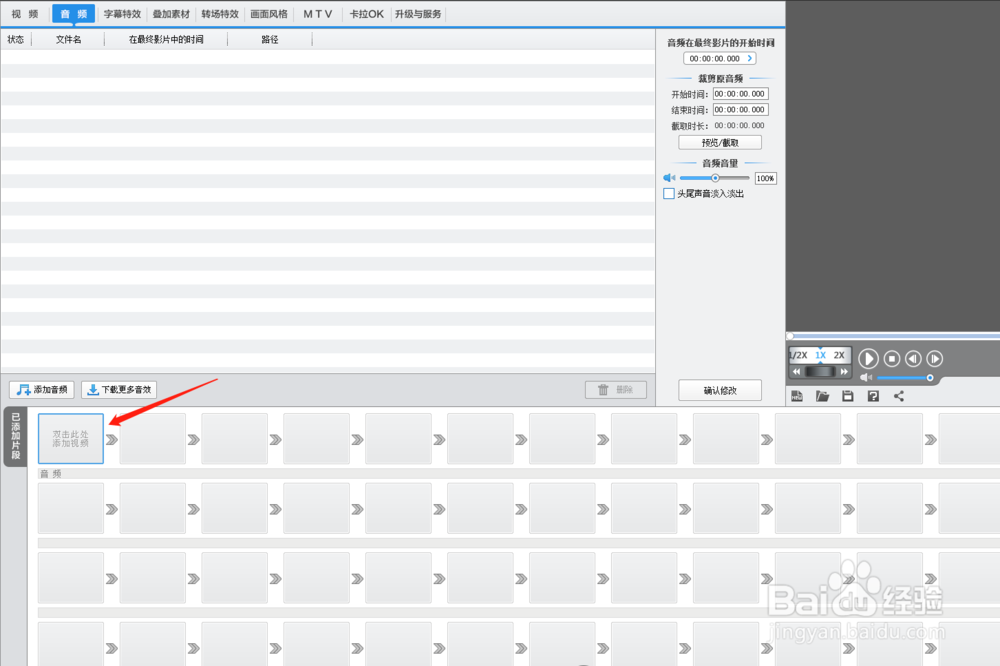Step to the previous frame
The width and height of the screenshot is (1000, 666).
(x=913, y=358)
